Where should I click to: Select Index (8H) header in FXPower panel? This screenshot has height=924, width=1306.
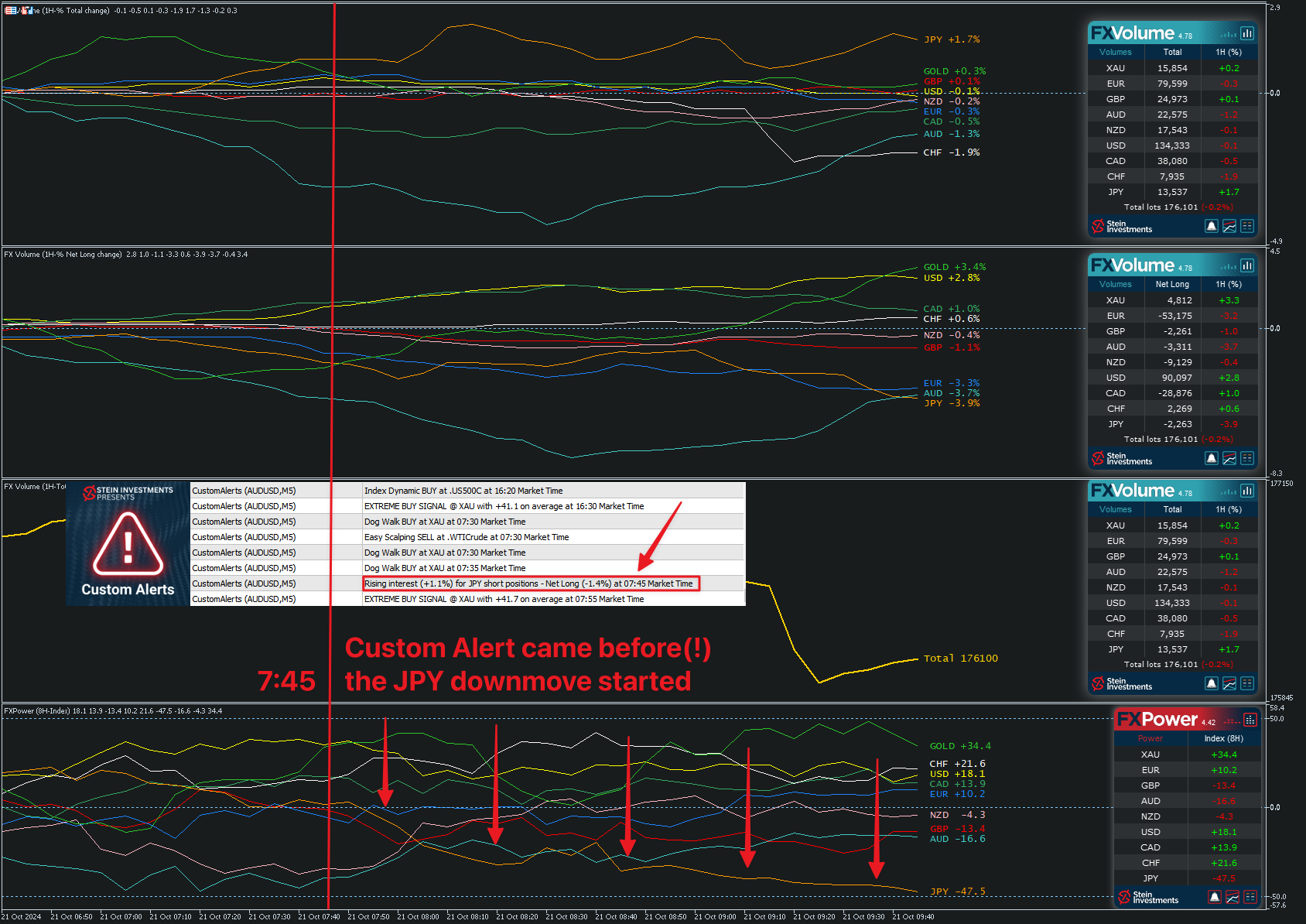tap(1224, 738)
